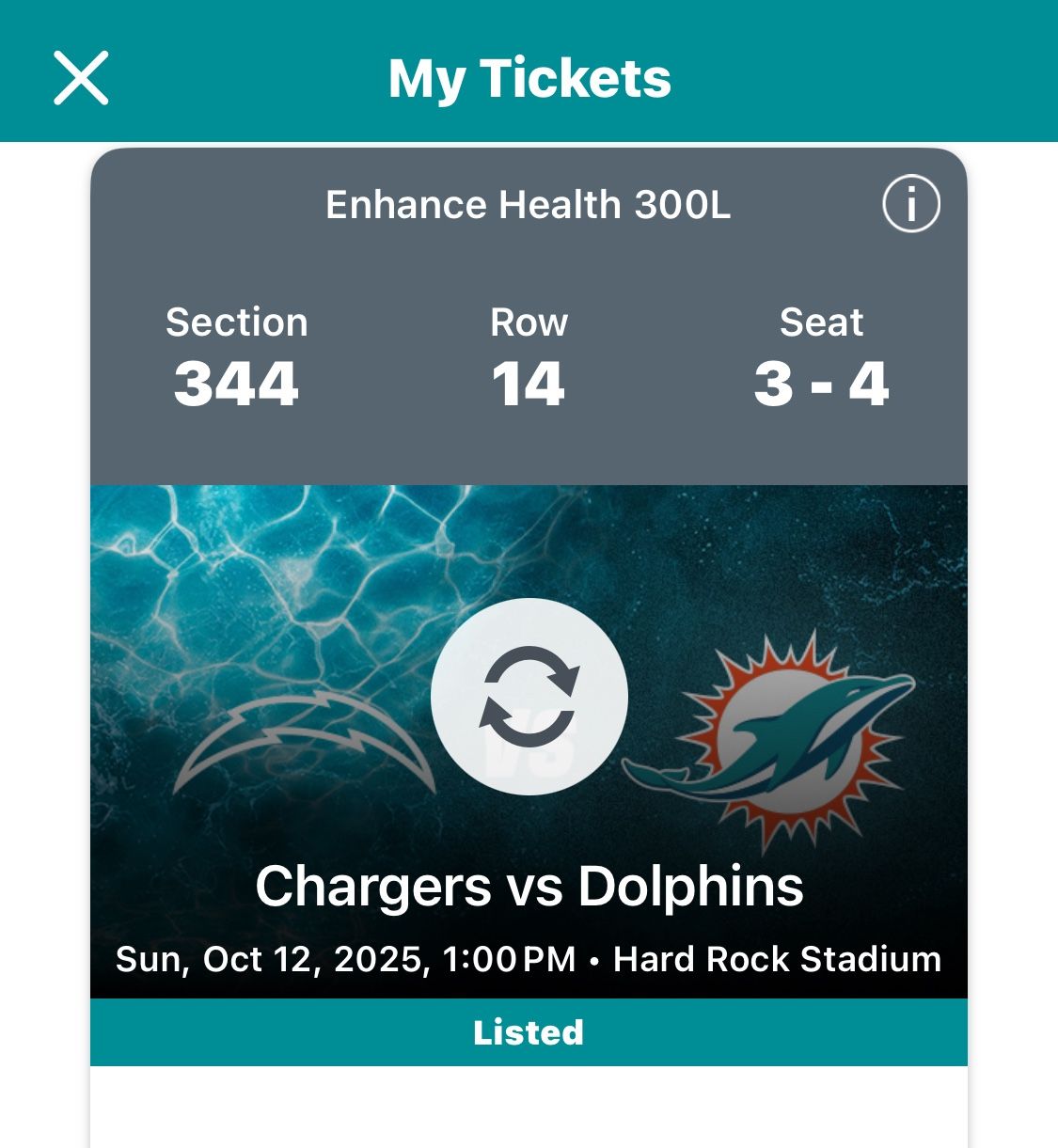The height and width of the screenshot is (1148, 1058).
Task: Click the My Tickets header title
Action: (529, 78)
